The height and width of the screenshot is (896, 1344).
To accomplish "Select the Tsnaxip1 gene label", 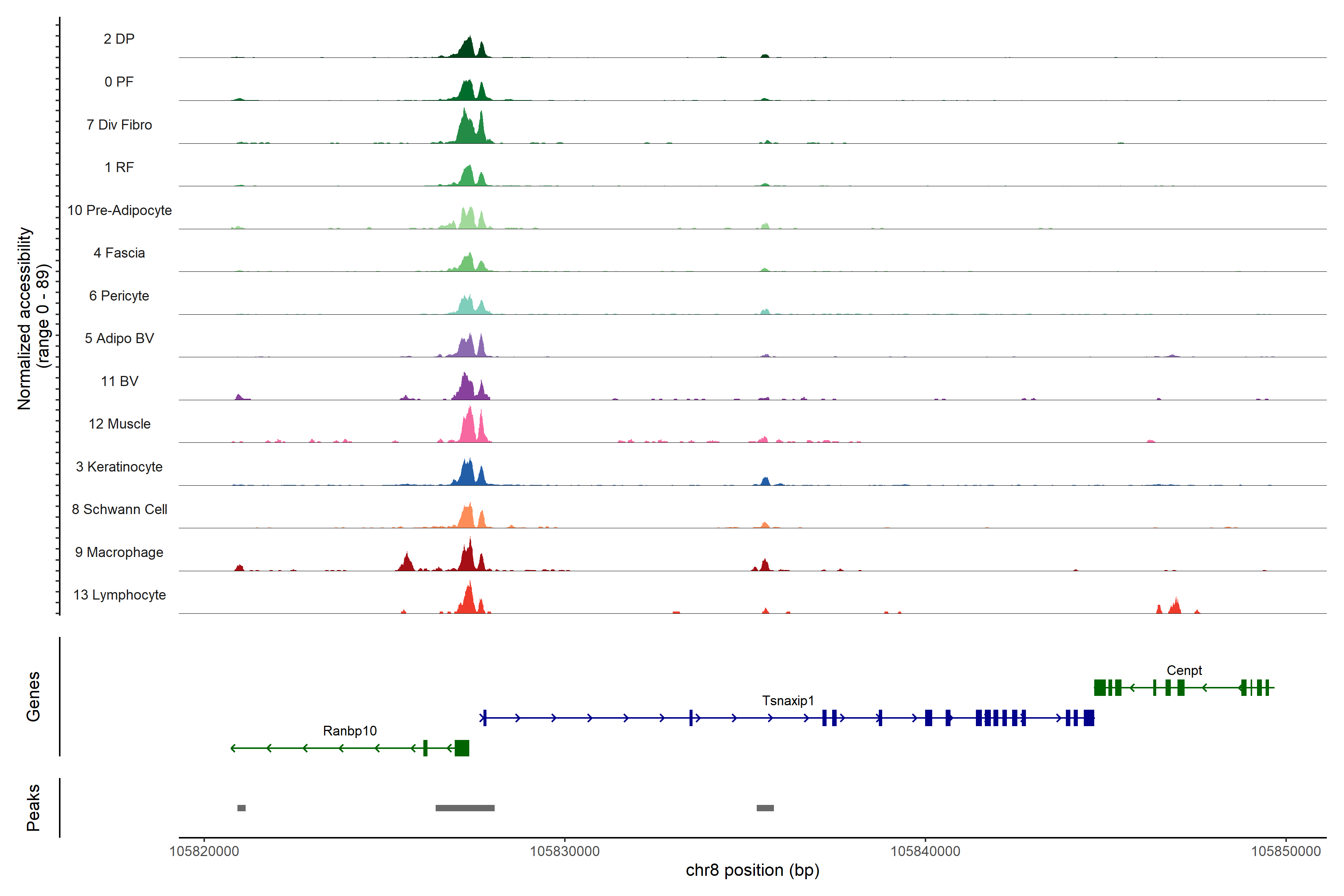I will pos(787,701).
